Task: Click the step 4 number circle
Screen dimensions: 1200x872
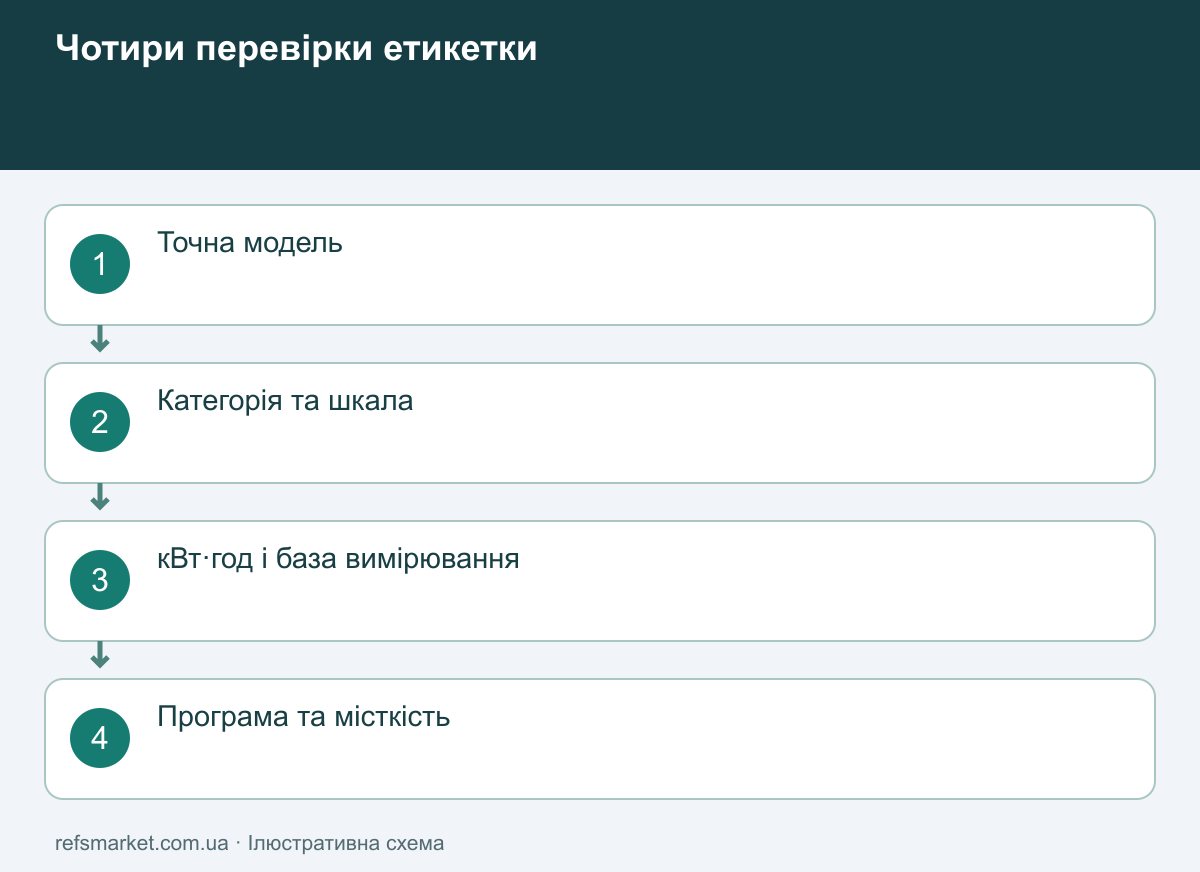Action: 100,738
